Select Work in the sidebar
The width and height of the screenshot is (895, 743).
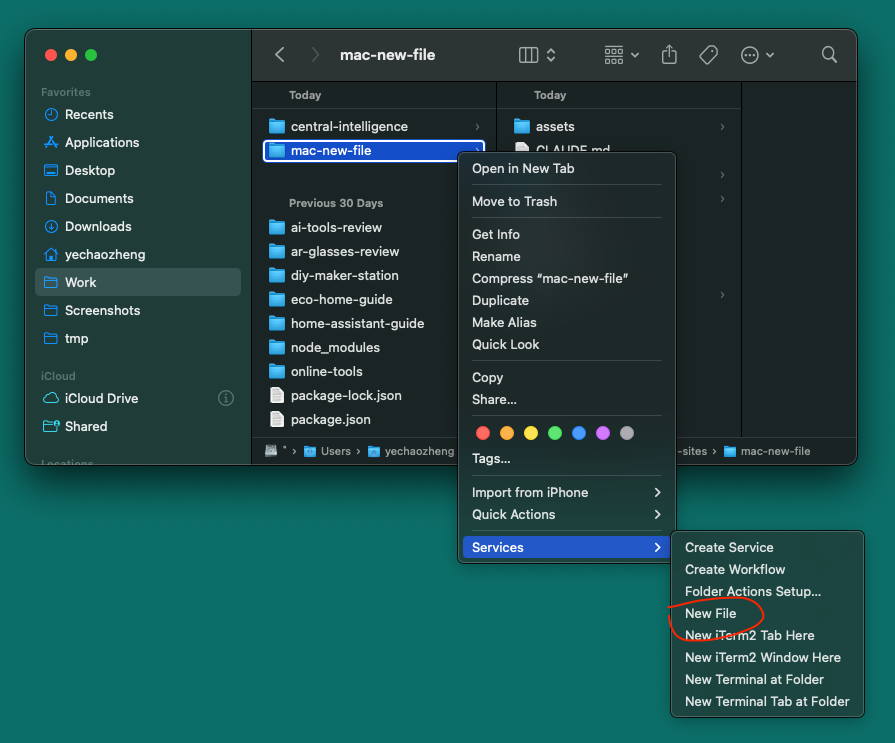[138, 282]
